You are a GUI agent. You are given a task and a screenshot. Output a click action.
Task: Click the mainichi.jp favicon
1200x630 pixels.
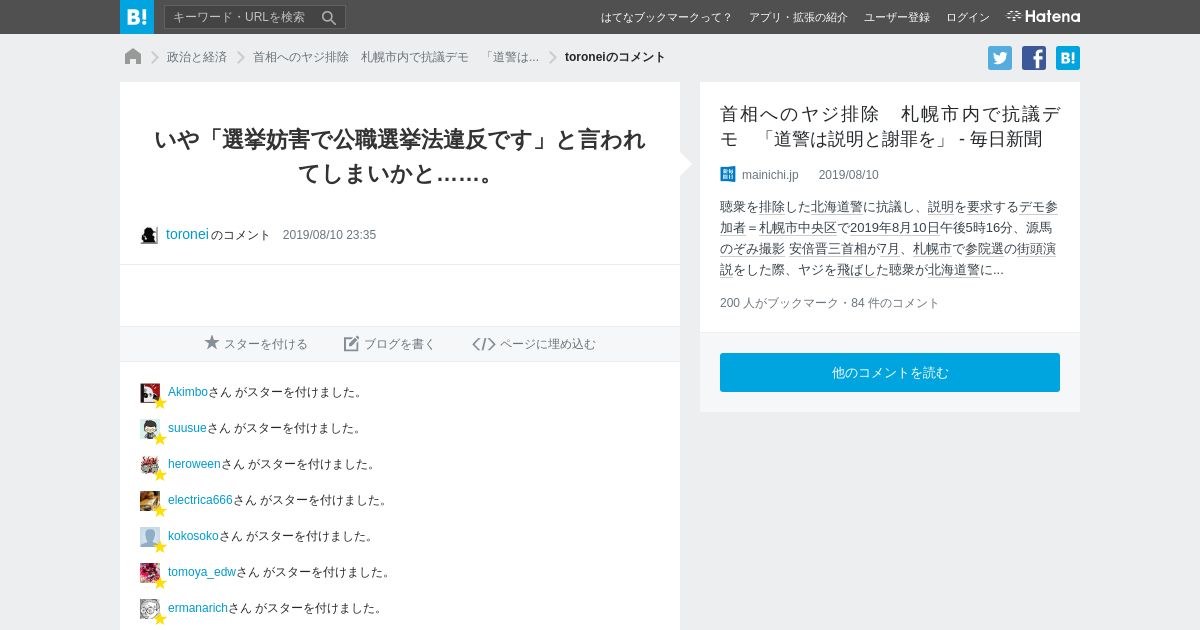(728, 174)
